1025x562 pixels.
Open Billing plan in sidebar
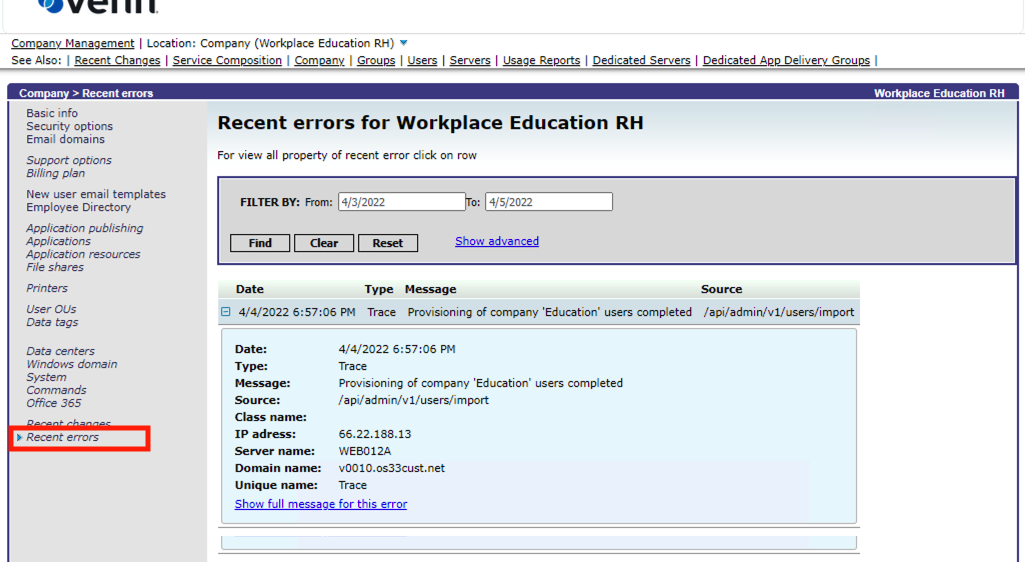(56, 173)
